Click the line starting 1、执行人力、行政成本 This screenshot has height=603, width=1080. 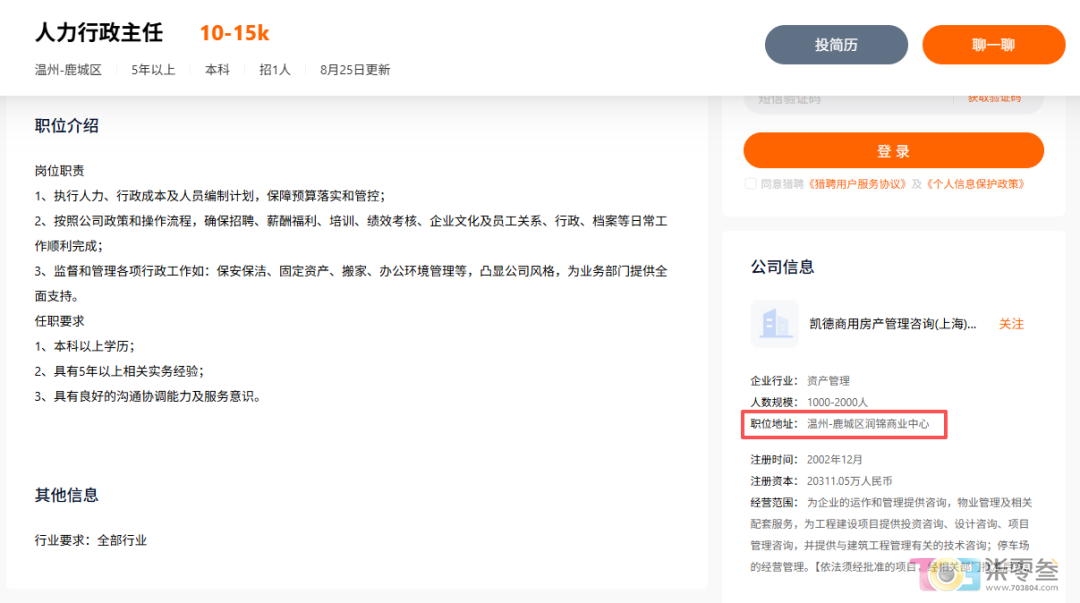(210, 196)
